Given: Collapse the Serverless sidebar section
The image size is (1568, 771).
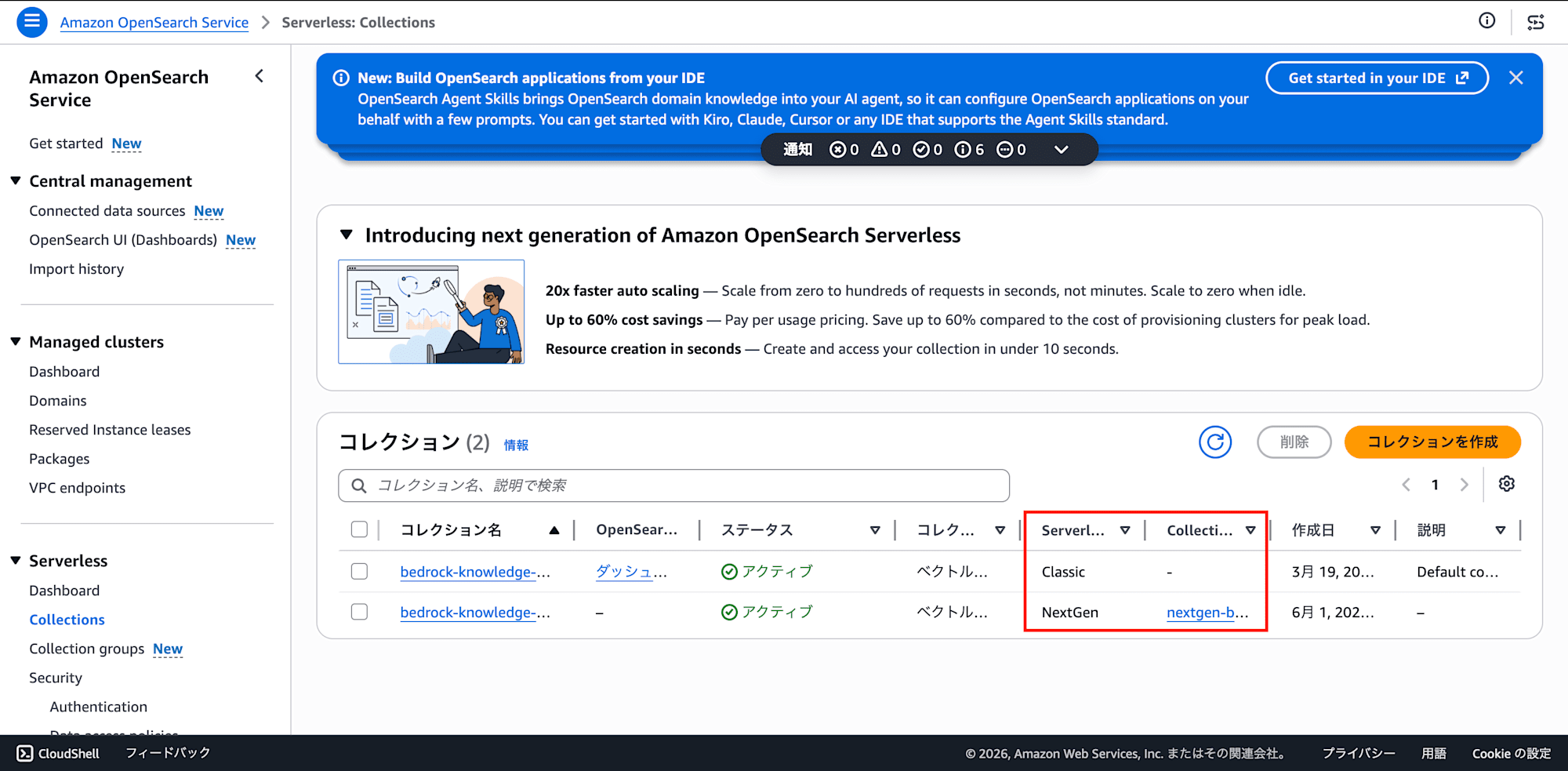Looking at the screenshot, I should click(15, 560).
